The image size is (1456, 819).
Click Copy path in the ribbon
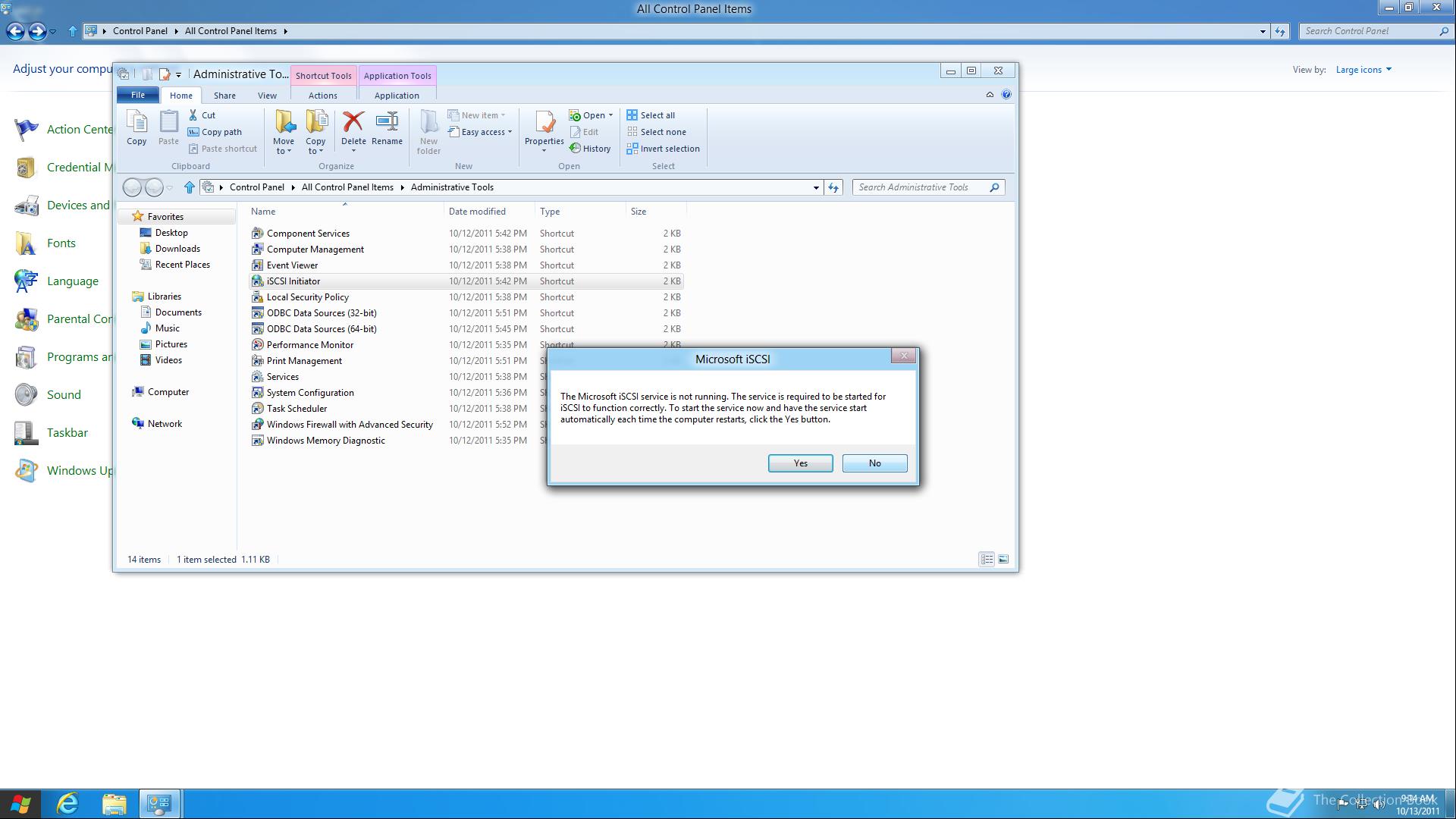pyautogui.click(x=215, y=132)
